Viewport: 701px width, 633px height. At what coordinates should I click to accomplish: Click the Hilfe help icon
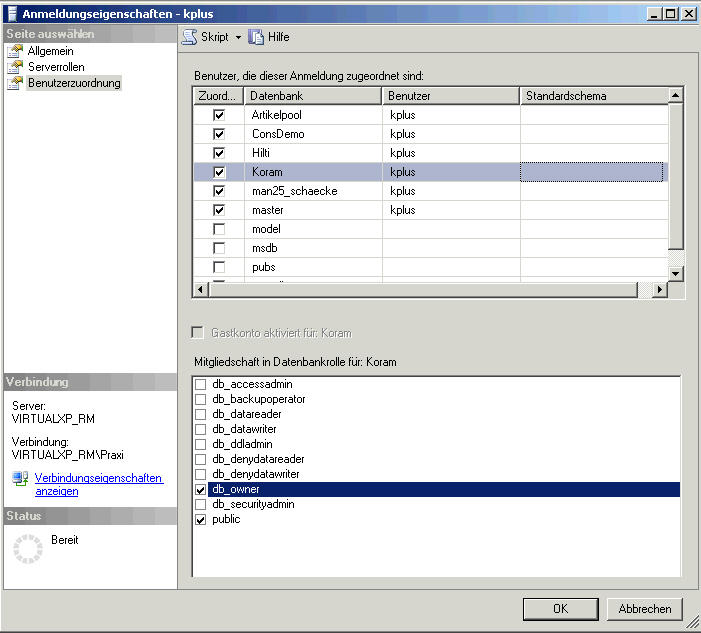[256, 37]
